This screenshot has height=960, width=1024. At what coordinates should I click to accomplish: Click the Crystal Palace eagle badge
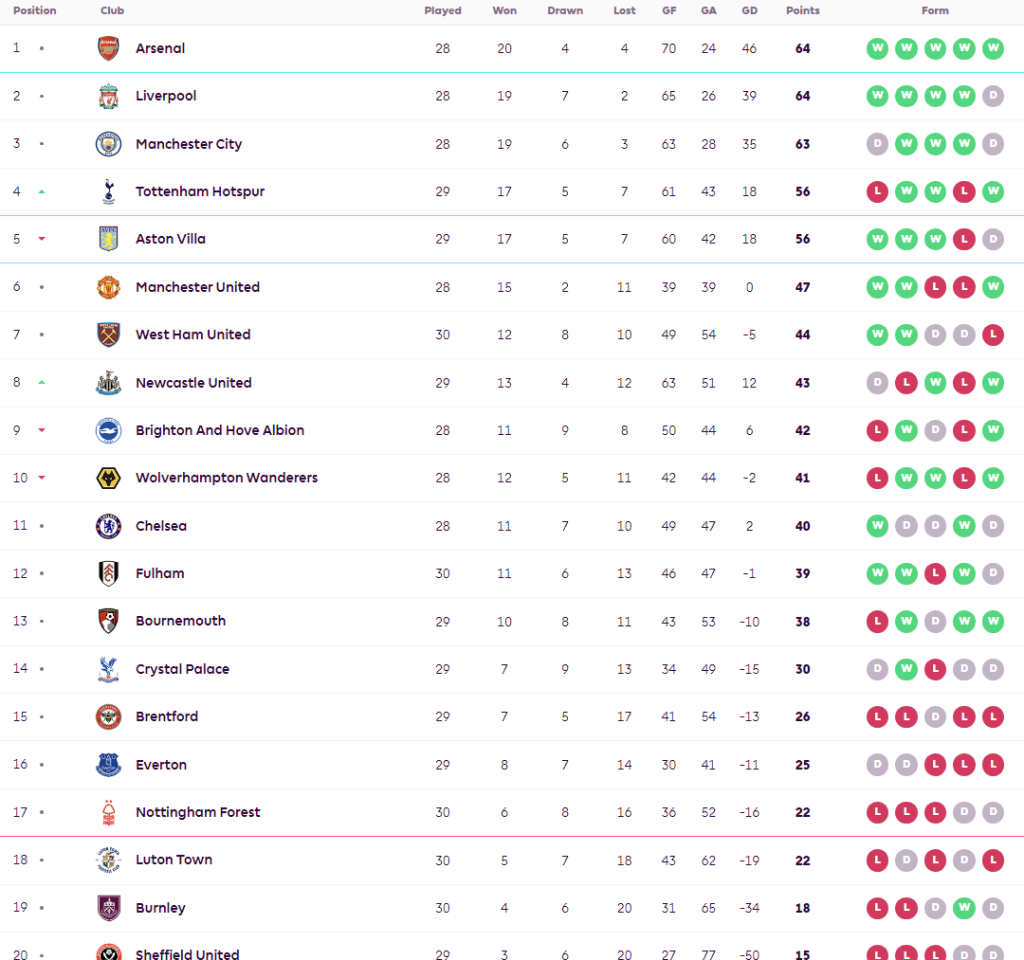coord(108,669)
